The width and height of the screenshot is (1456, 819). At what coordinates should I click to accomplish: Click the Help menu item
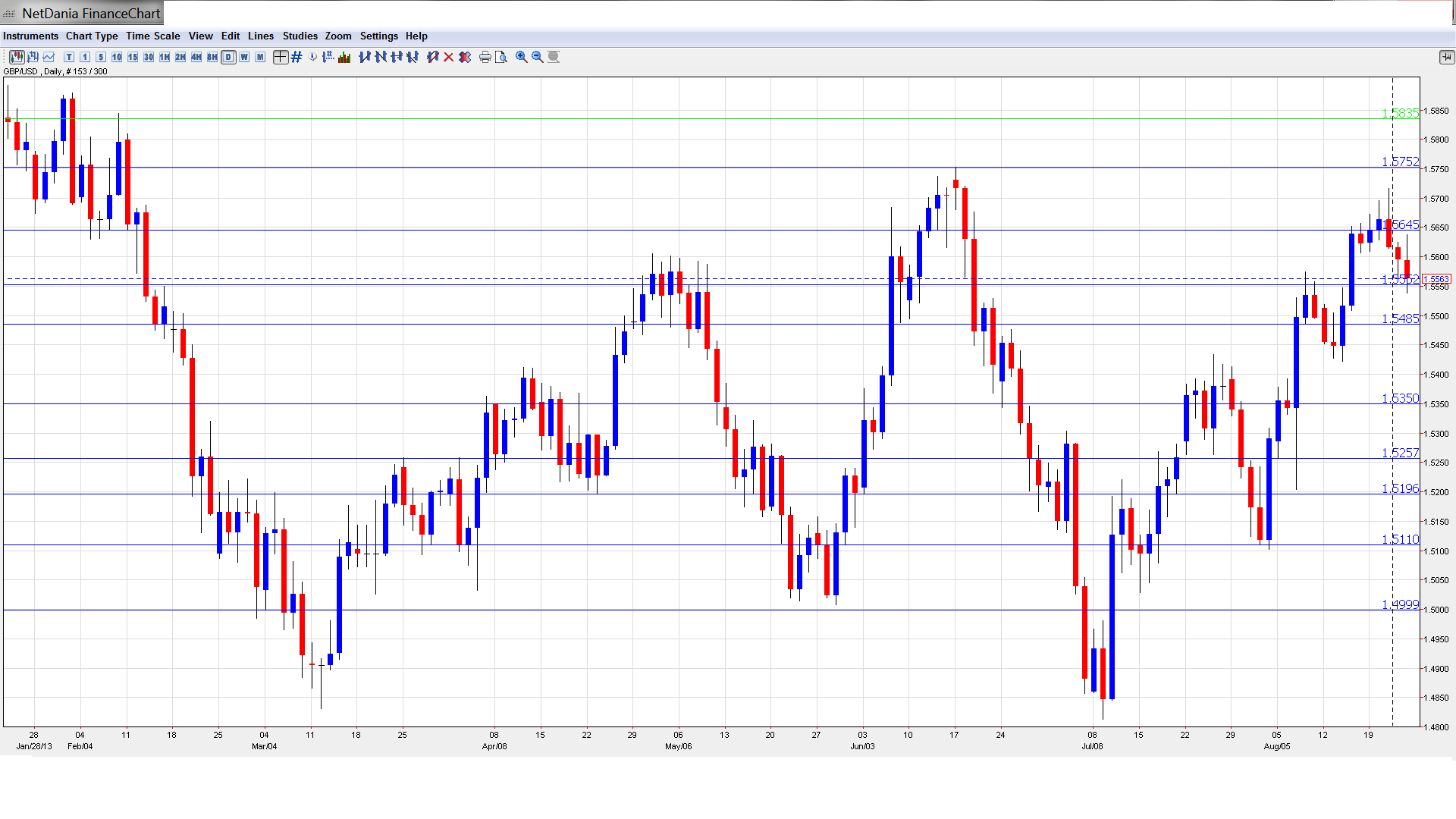click(x=416, y=36)
